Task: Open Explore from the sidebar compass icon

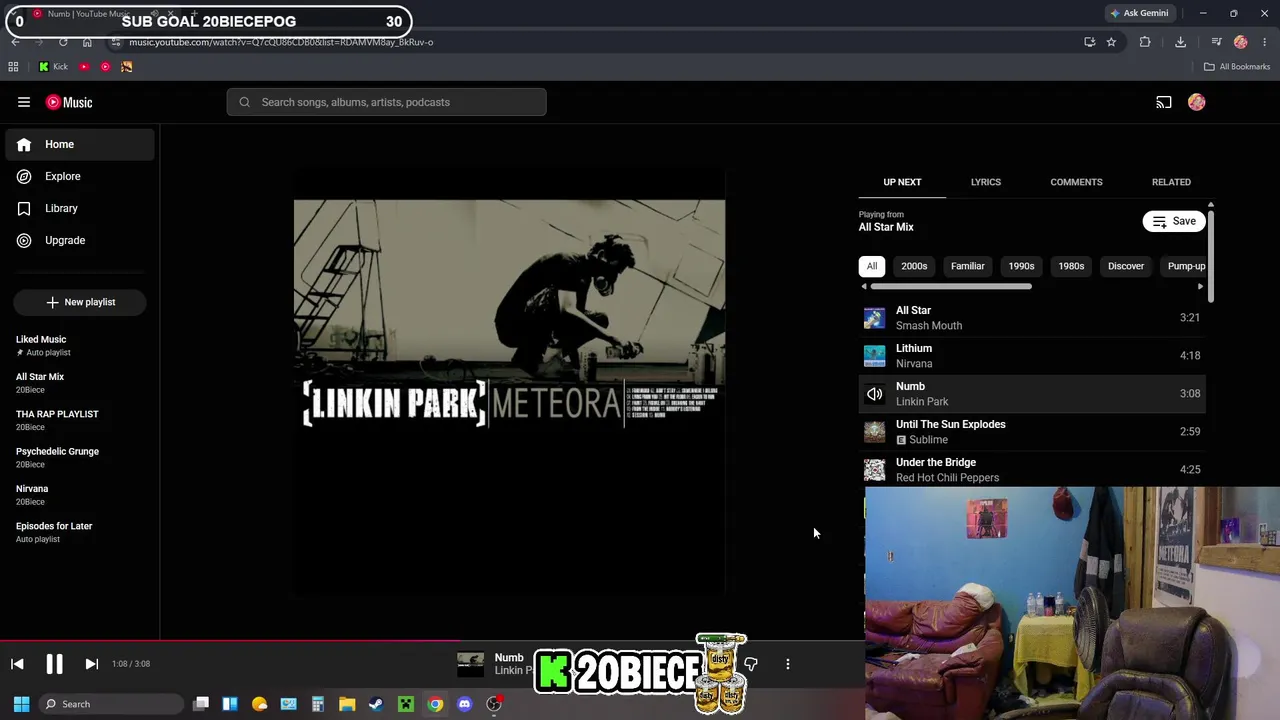Action: (24, 176)
